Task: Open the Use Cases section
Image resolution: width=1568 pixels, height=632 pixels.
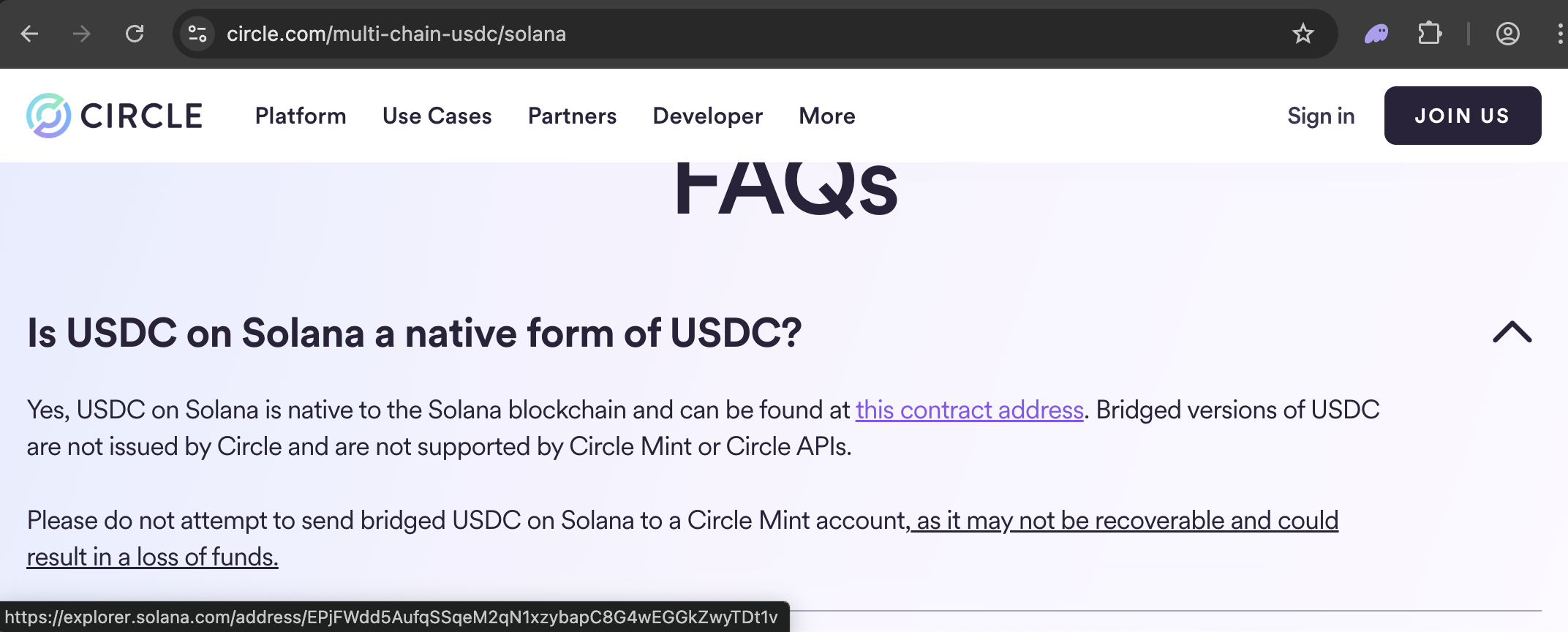Action: click(437, 116)
